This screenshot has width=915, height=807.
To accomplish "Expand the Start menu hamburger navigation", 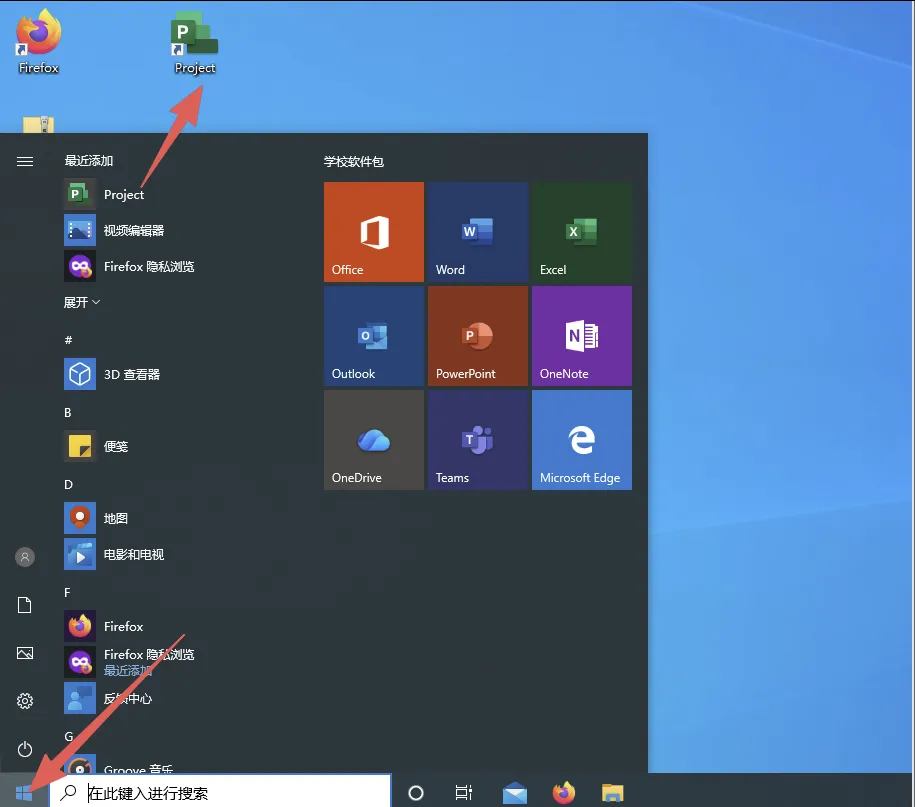I will click(25, 161).
